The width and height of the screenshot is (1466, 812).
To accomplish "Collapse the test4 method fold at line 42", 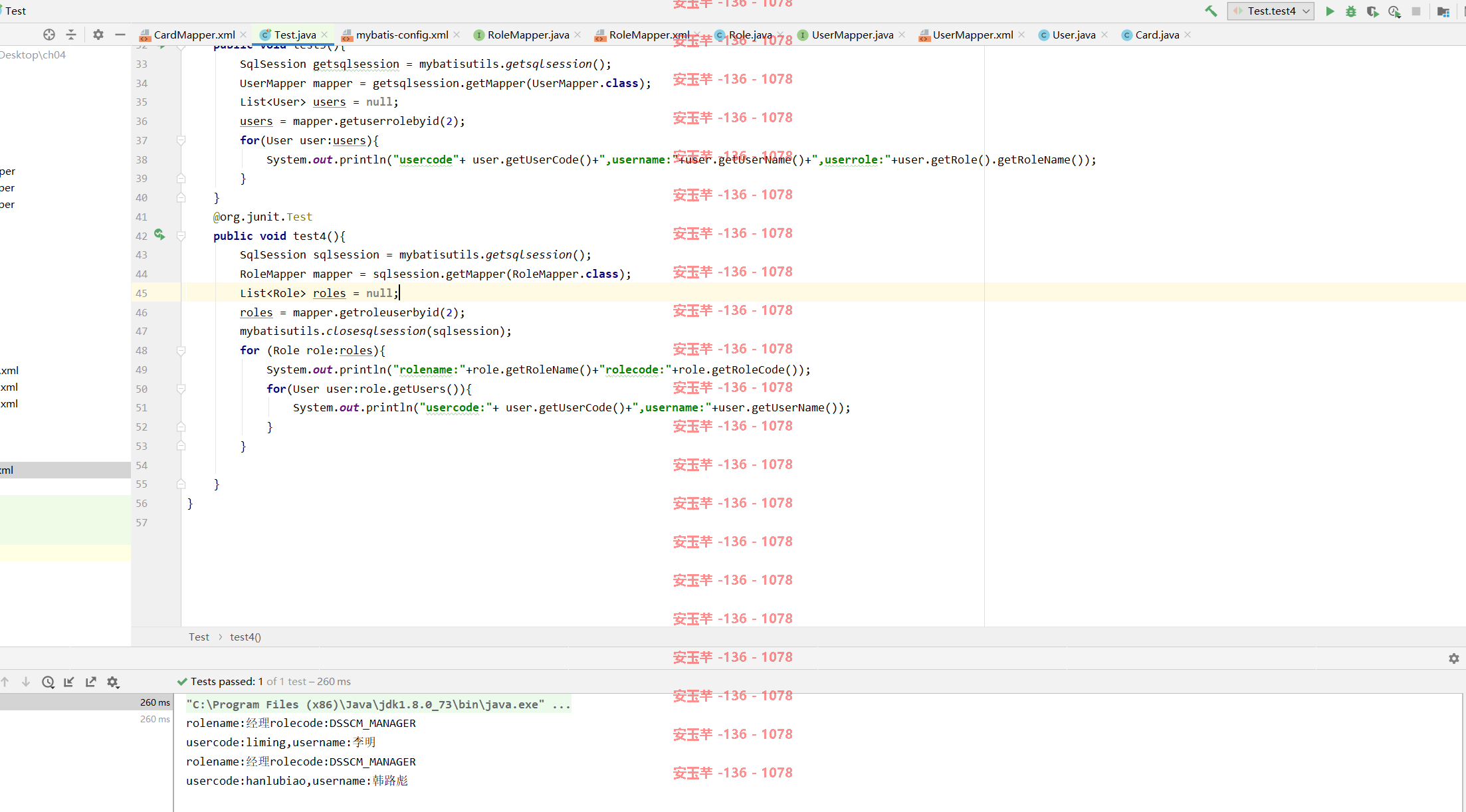I will point(181,236).
